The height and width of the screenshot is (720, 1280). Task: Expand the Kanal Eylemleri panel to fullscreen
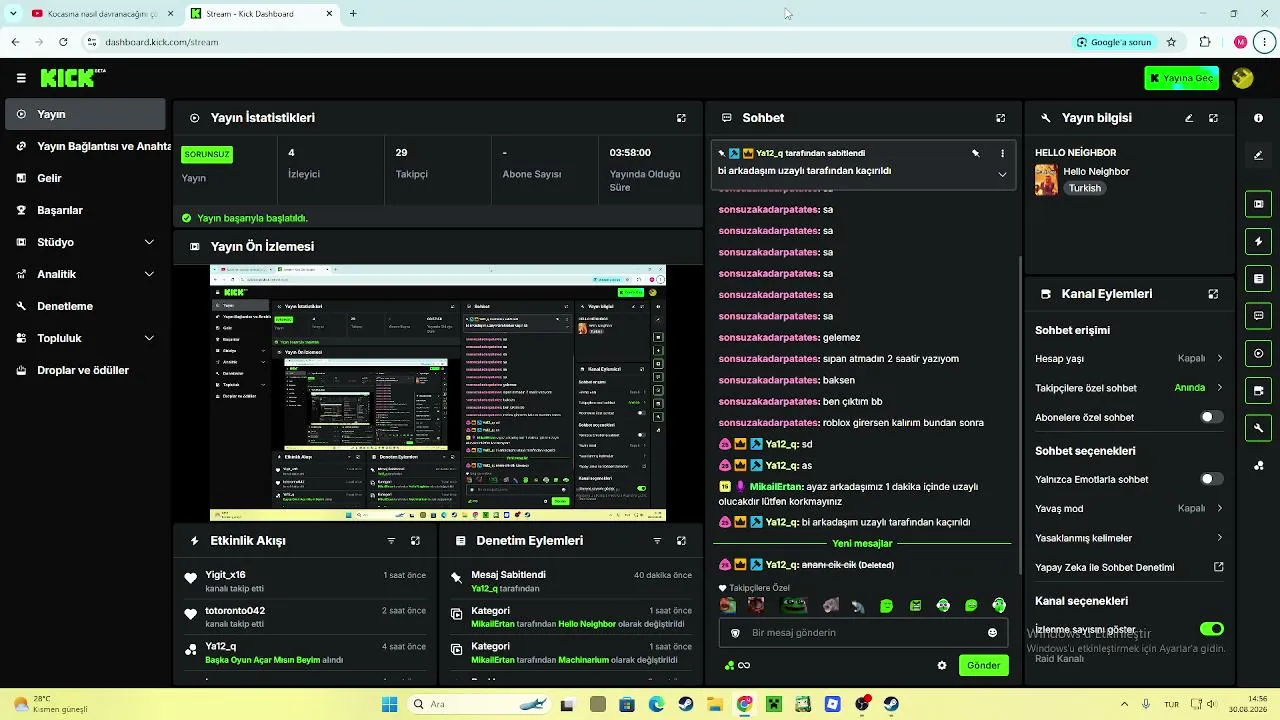point(1213,294)
